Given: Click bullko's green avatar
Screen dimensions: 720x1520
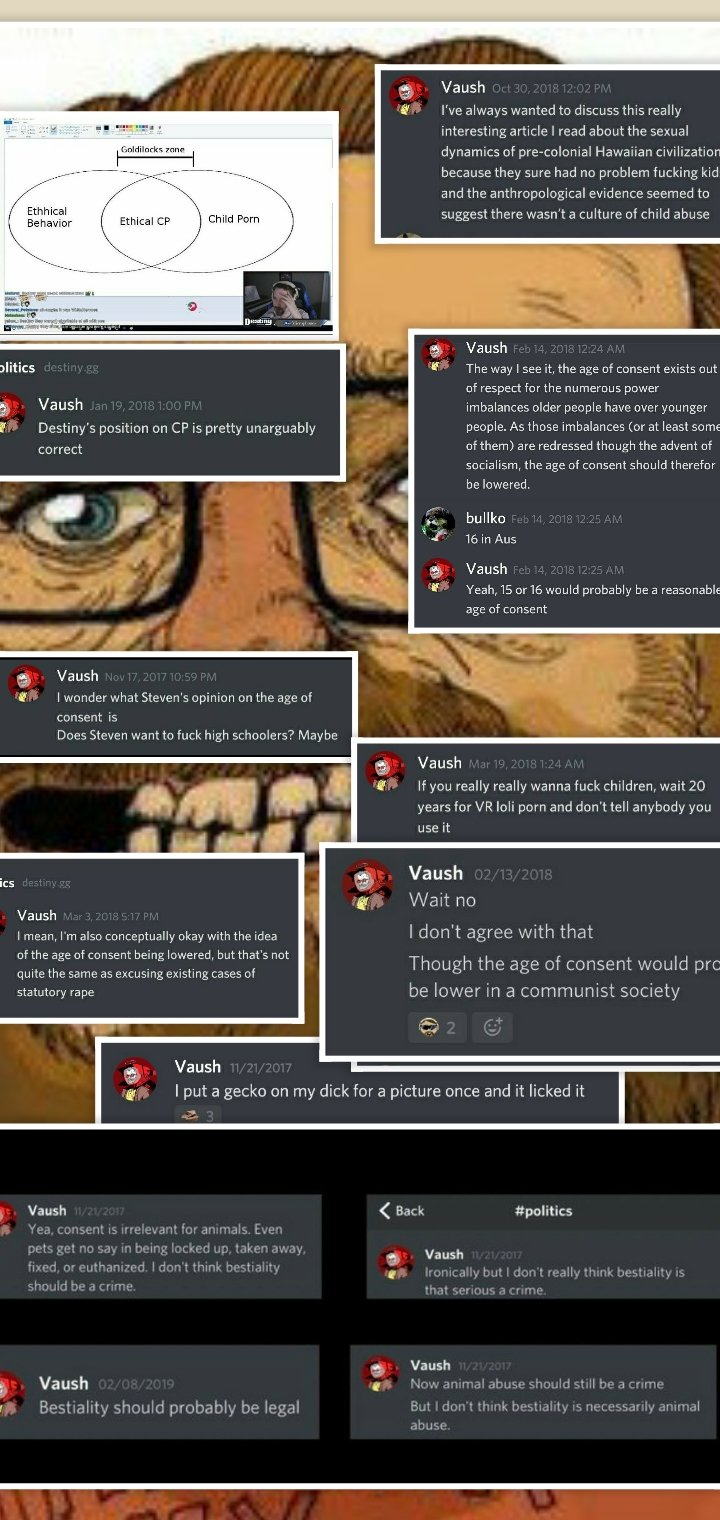Looking at the screenshot, I should point(438,524).
